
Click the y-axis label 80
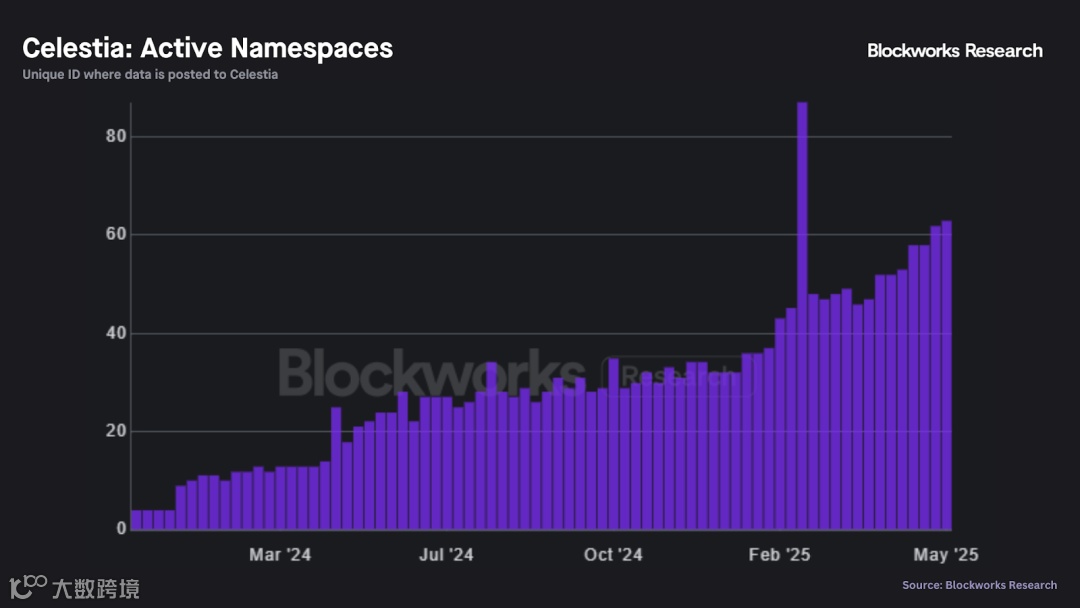coord(116,136)
